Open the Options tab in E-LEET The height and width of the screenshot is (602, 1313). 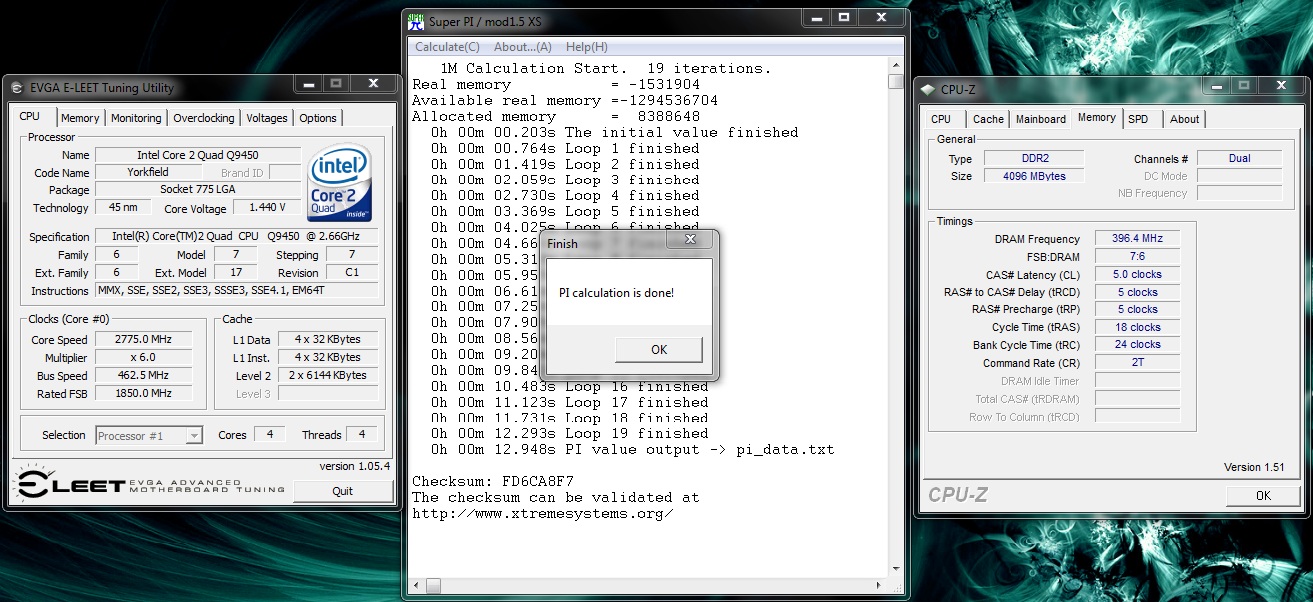coord(318,118)
